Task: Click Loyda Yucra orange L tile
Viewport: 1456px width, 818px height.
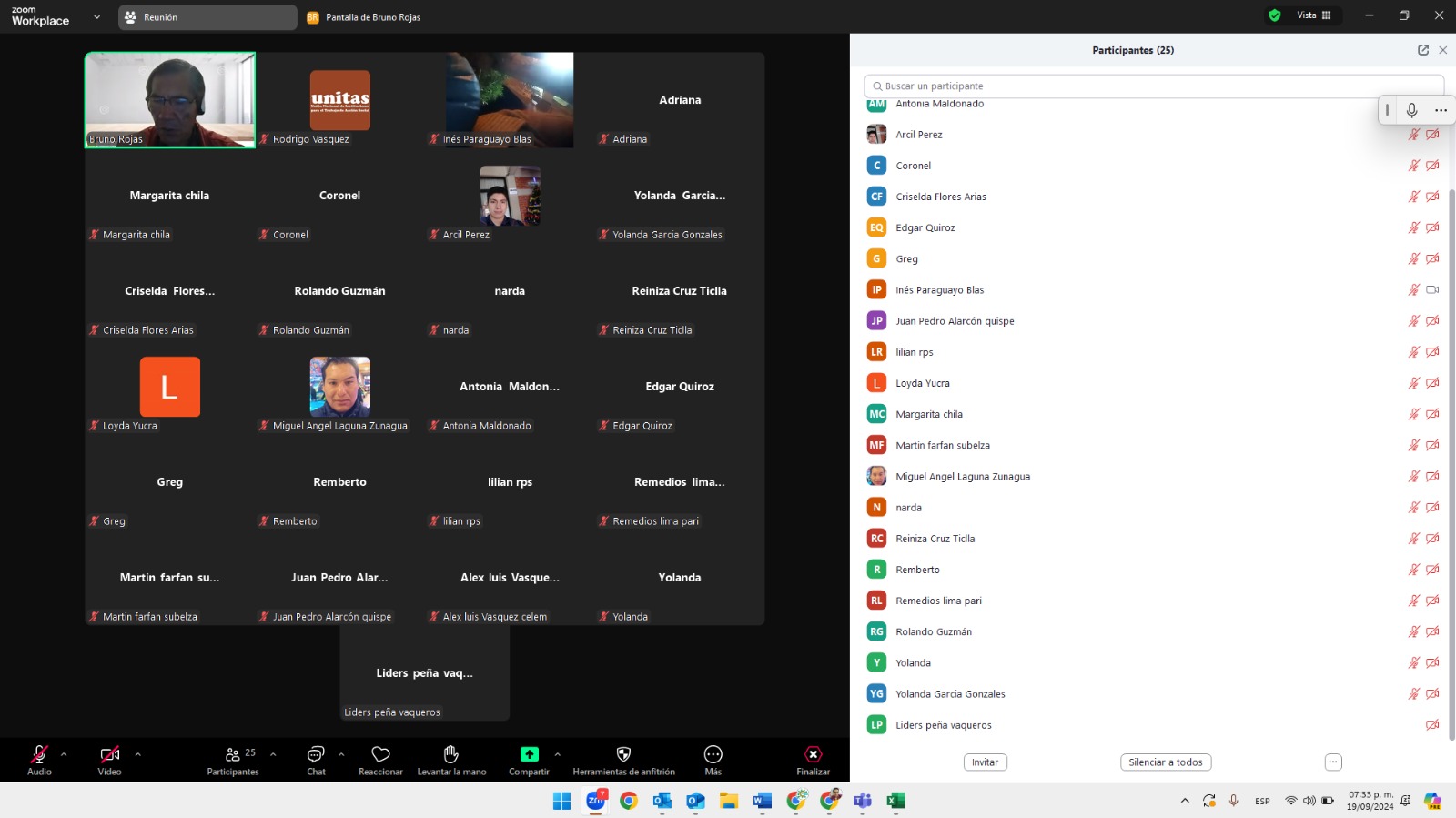Action: [170, 387]
